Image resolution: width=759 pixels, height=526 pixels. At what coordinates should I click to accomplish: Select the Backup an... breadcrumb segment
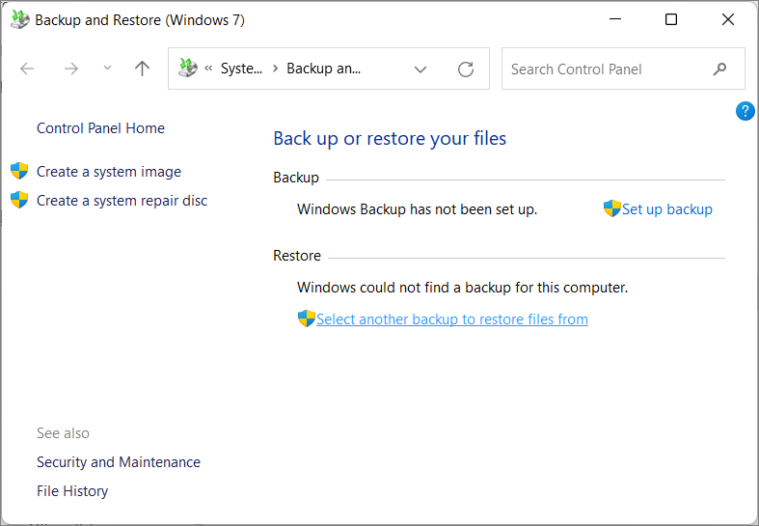point(323,69)
